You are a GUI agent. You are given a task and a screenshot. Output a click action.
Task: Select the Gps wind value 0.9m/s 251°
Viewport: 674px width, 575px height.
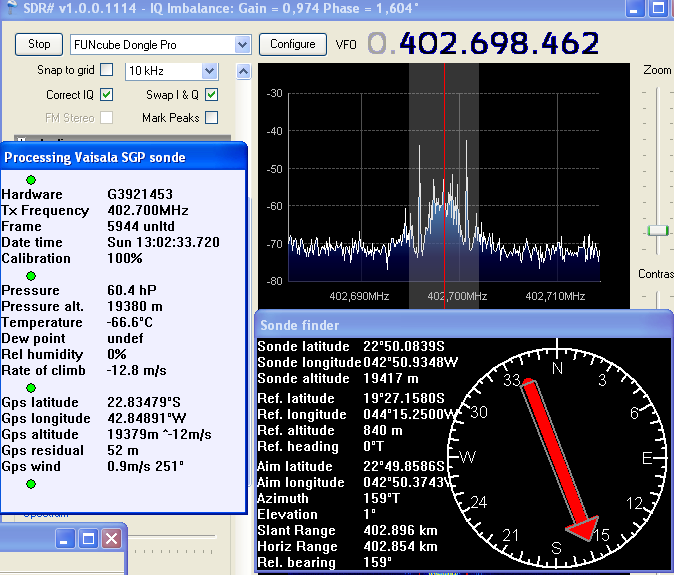(145, 466)
